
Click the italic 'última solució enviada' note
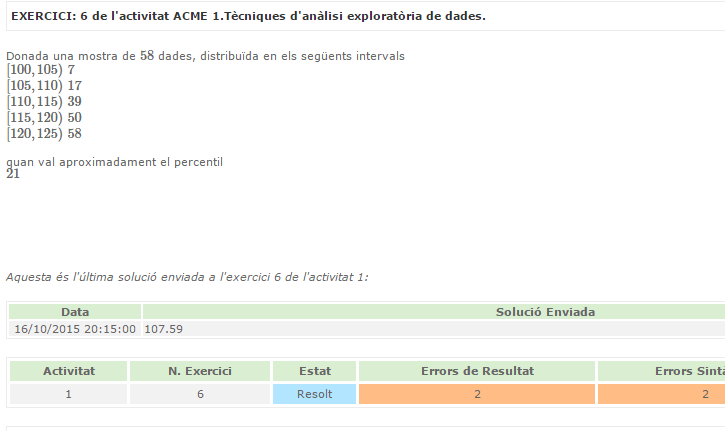pos(187,276)
